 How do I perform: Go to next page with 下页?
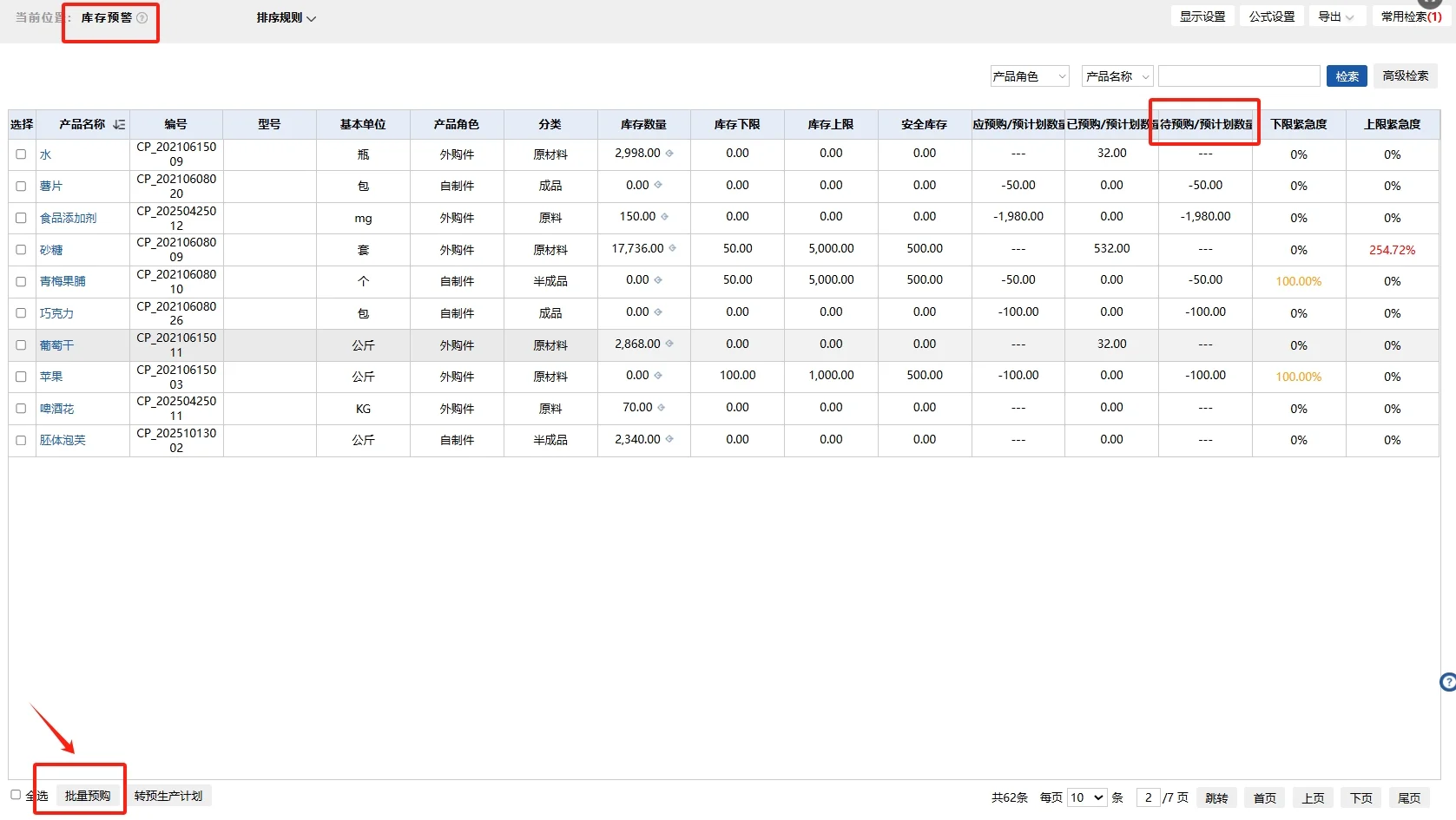tap(1361, 798)
